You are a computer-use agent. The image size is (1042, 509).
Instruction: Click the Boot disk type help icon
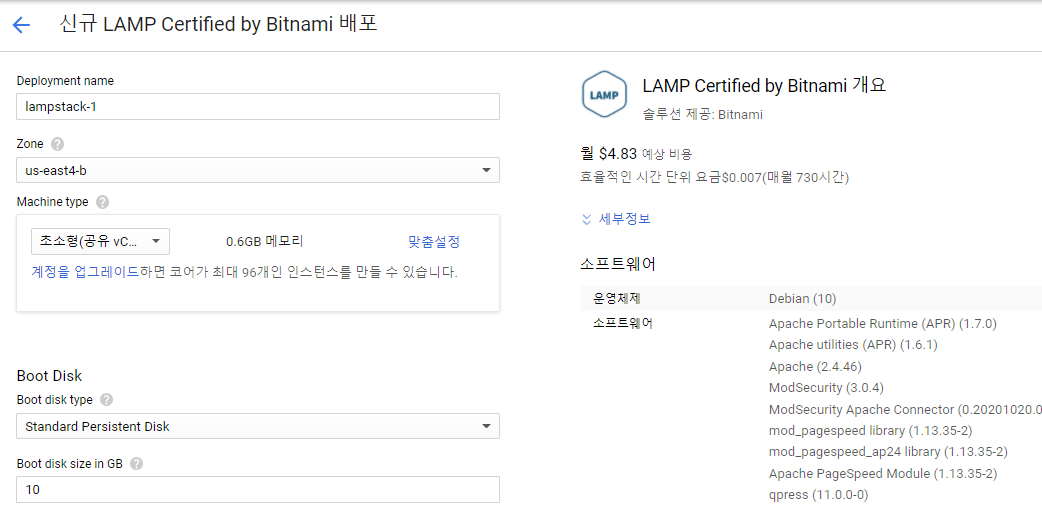pos(106,400)
